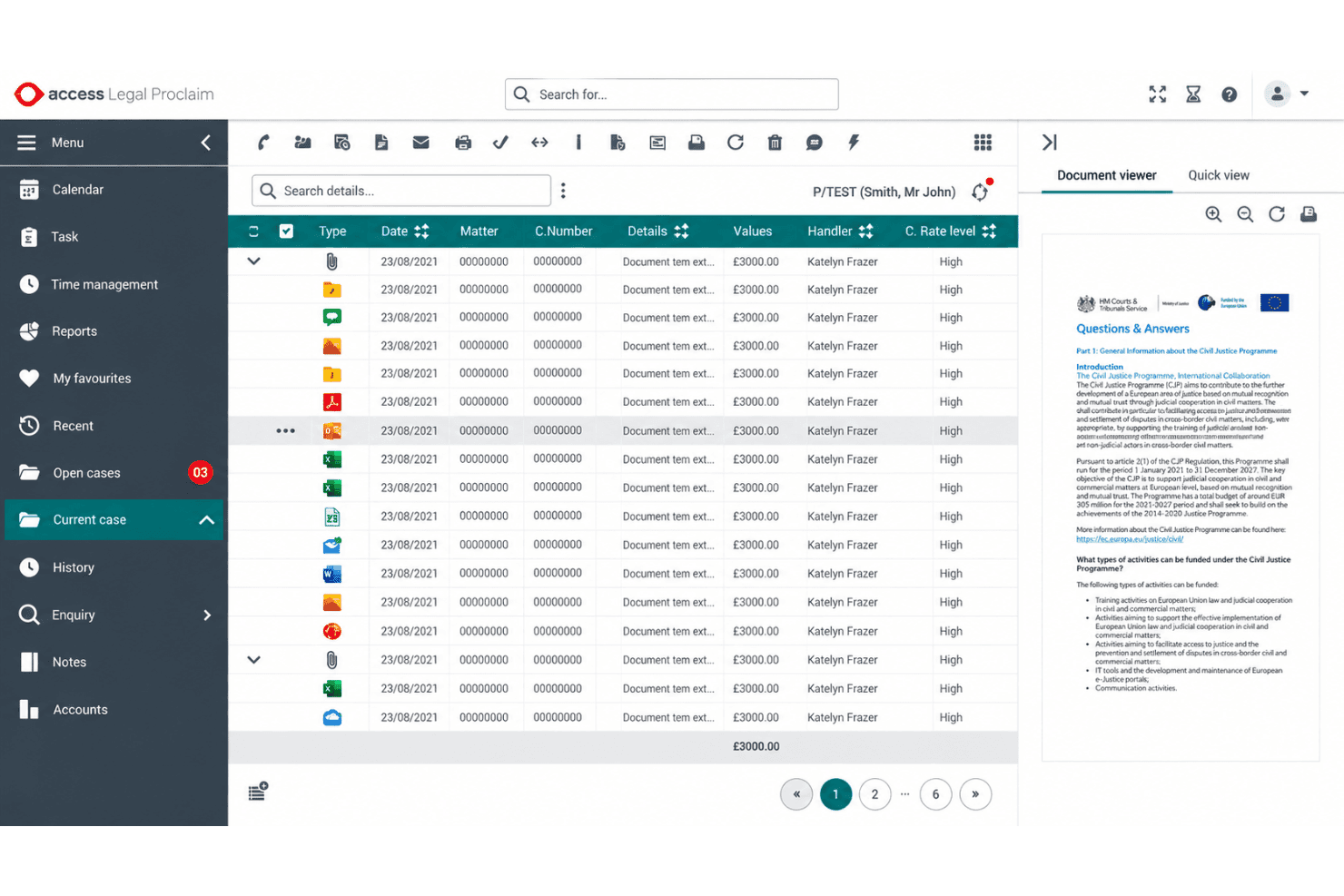Click the trash bin delete icon

[775, 143]
